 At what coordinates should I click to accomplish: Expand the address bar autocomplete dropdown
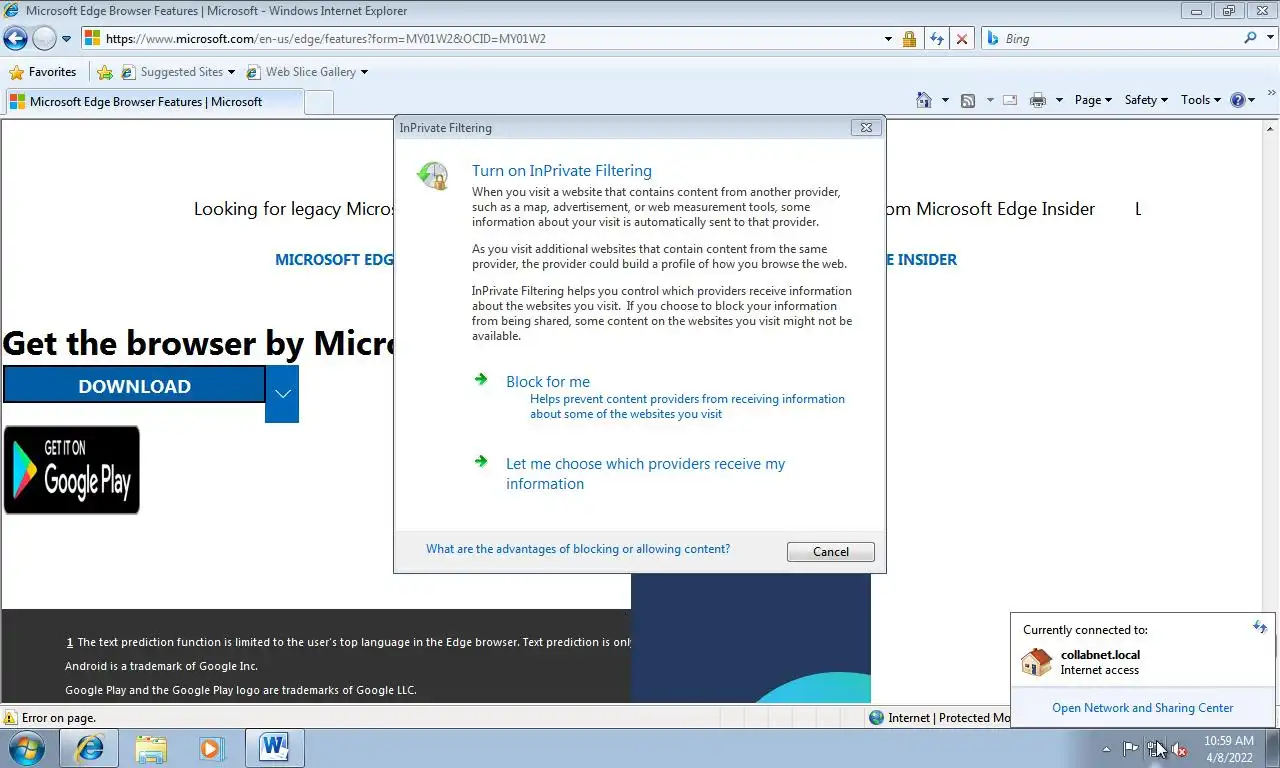click(x=888, y=39)
